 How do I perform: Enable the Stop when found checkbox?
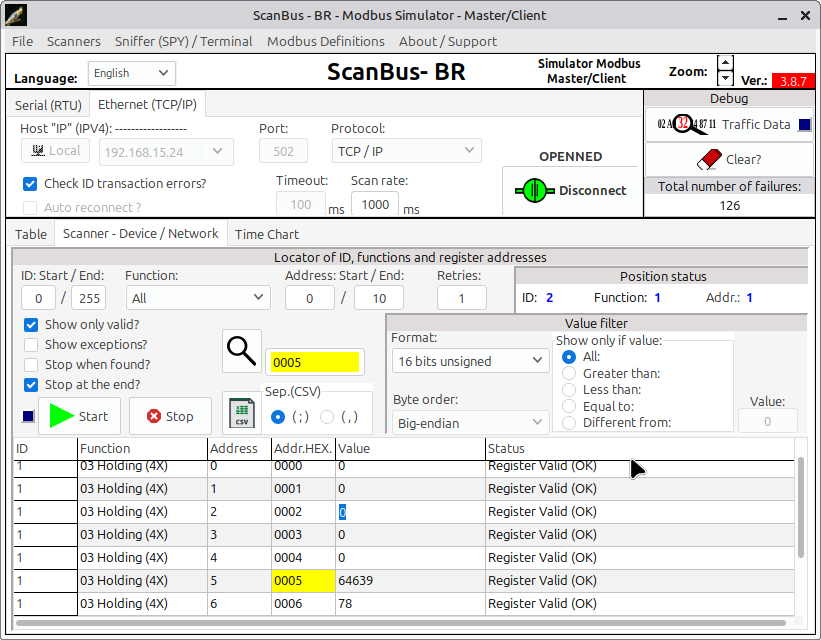click(31, 365)
